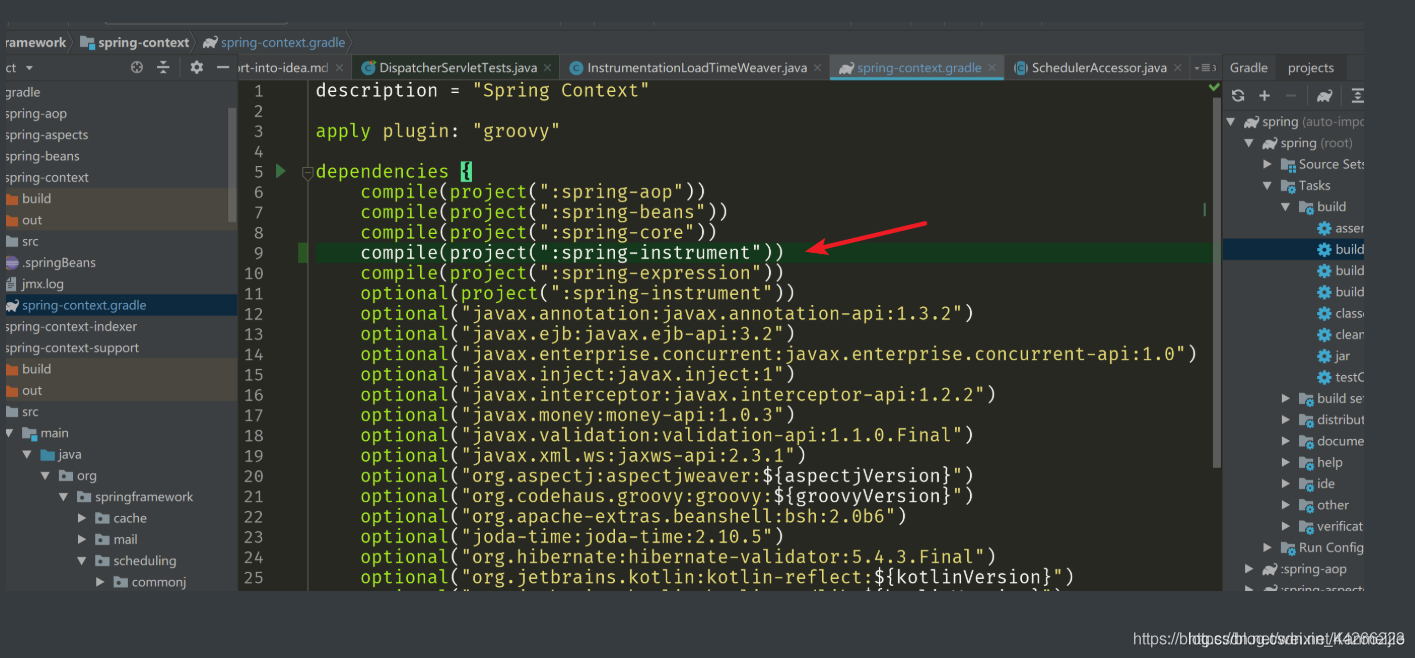Screen dimensions: 1415x658
Task: Select the spring-context-indexer module
Action: [x=71, y=326]
